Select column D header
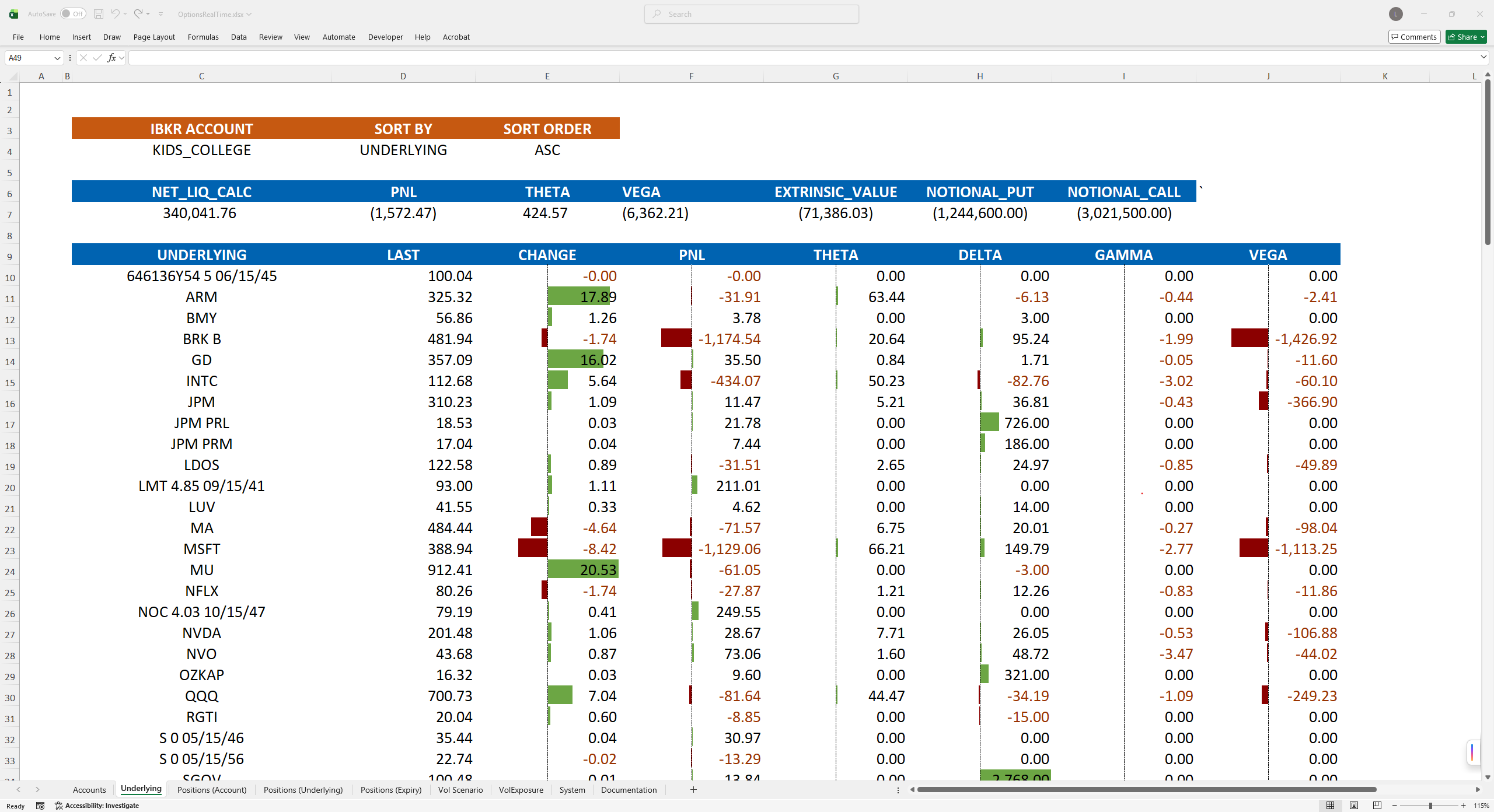The height and width of the screenshot is (812, 1494). coord(403,76)
